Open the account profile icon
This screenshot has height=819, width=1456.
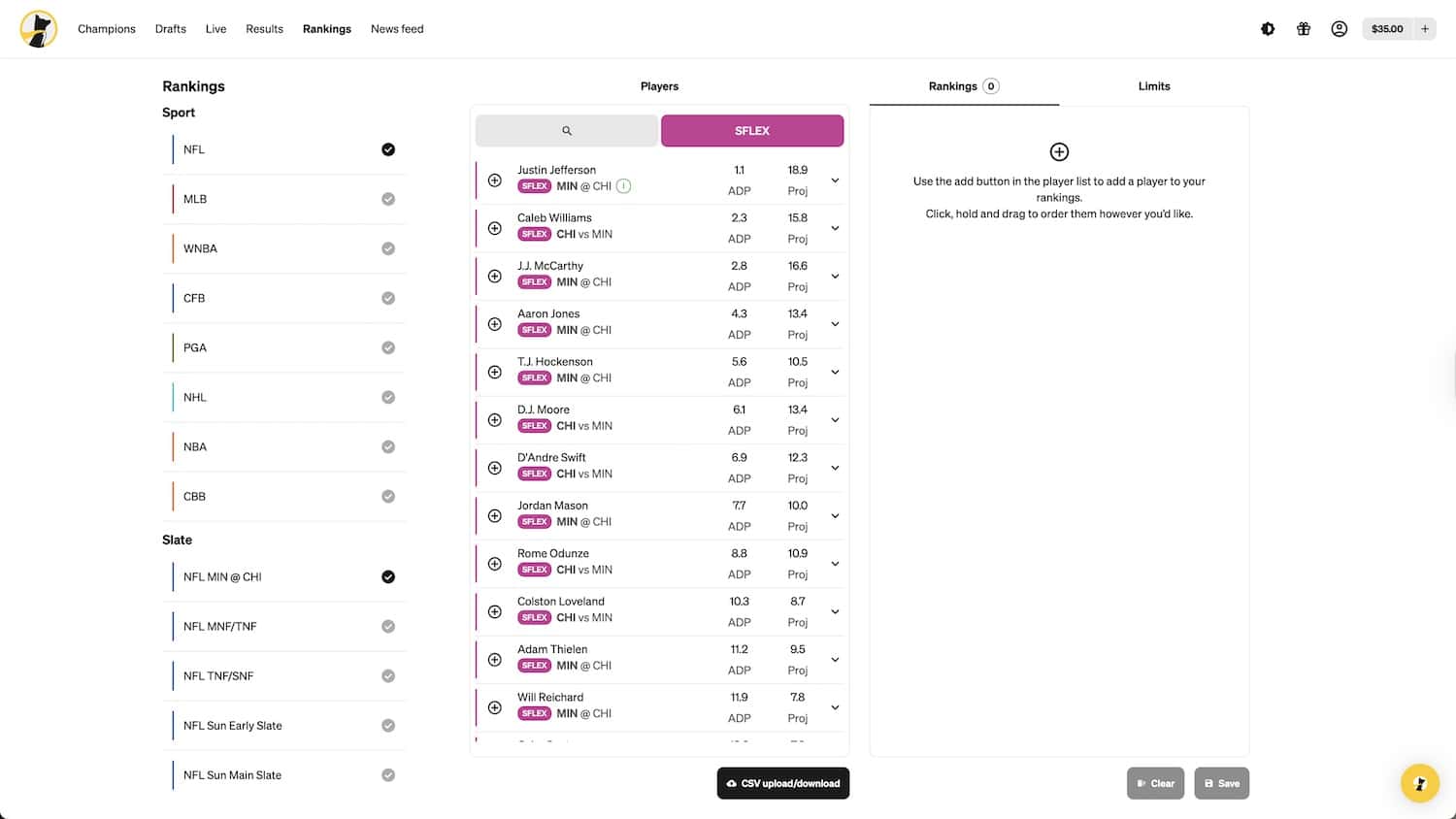pos(1340,29)
